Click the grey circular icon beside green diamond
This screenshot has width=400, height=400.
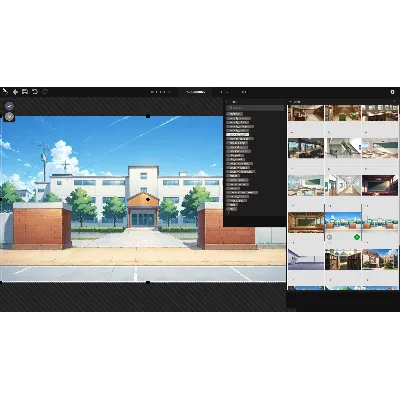329,237
